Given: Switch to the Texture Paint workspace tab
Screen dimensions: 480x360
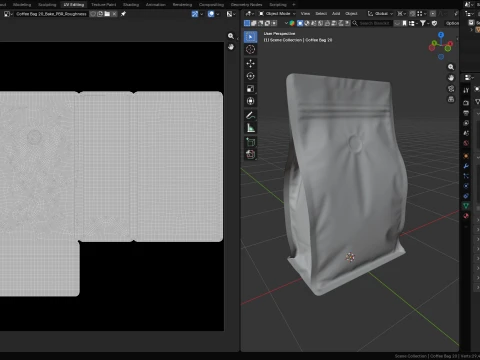Looking at the screenshot, I should (104, 5).
